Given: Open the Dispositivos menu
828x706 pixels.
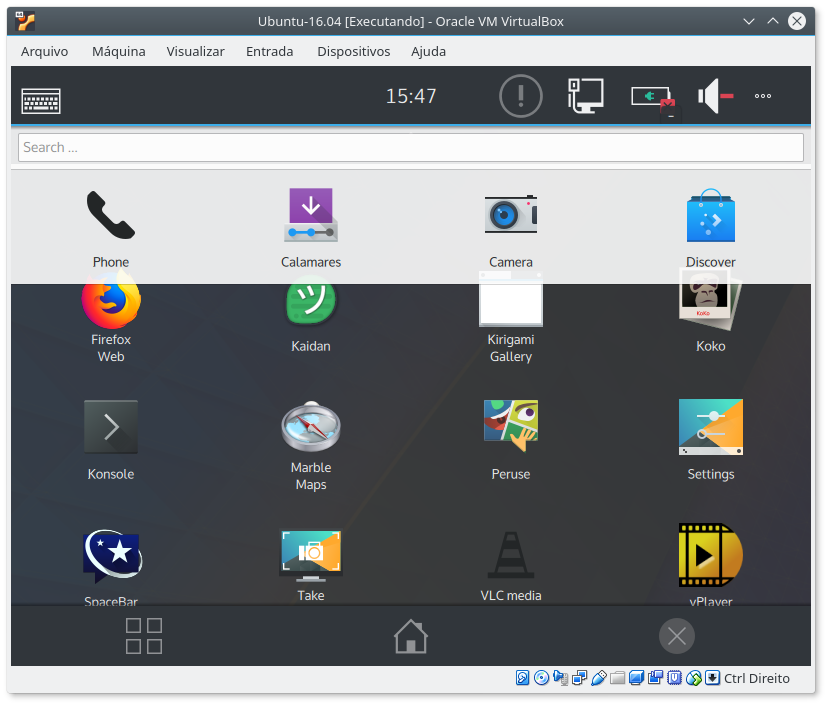Looking at the screenshot, I should 353,51.
